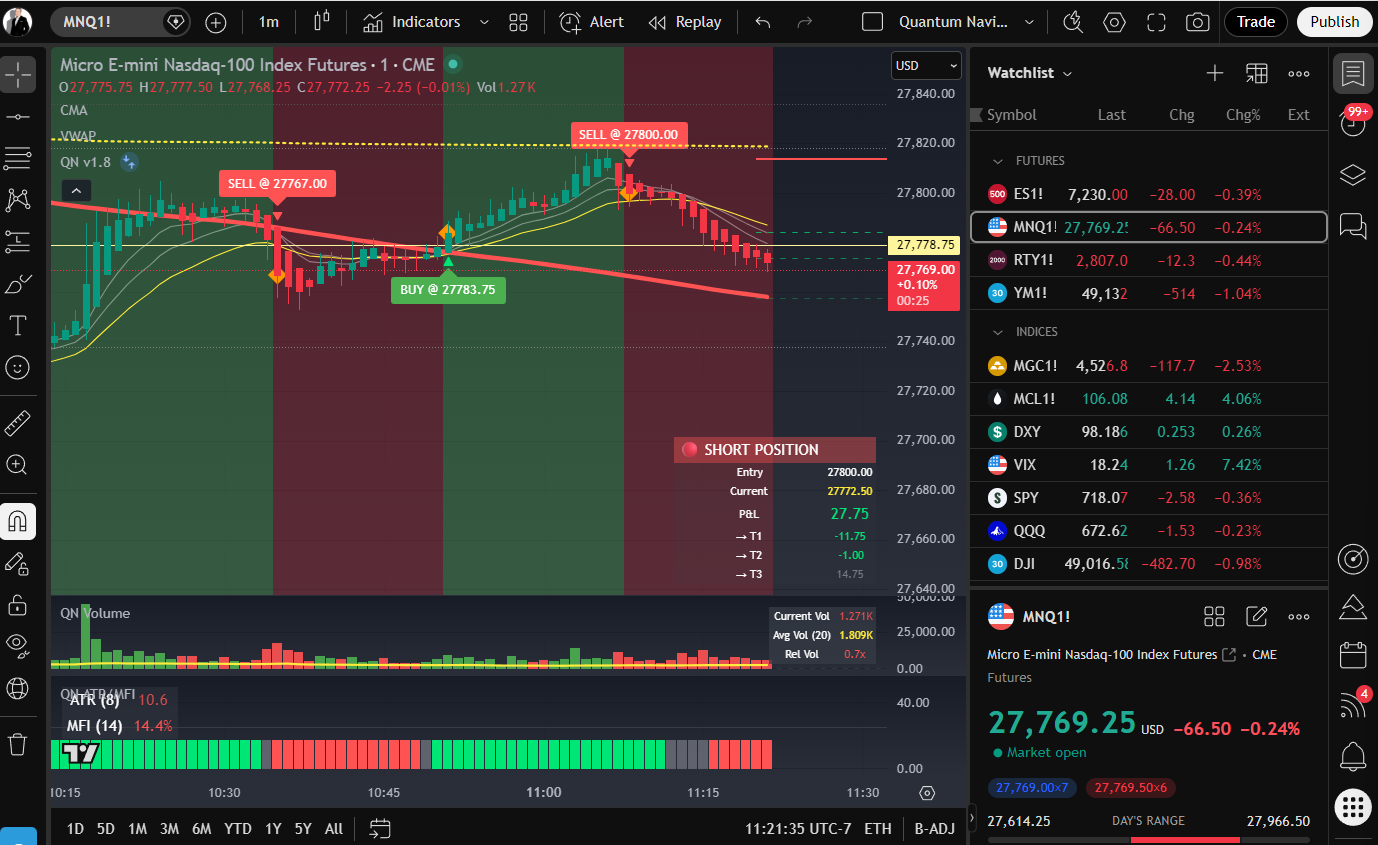Viewport: 1378px width, 845px height.
Task: Start bar Replay mode
Action: click(x=684, y=22)
